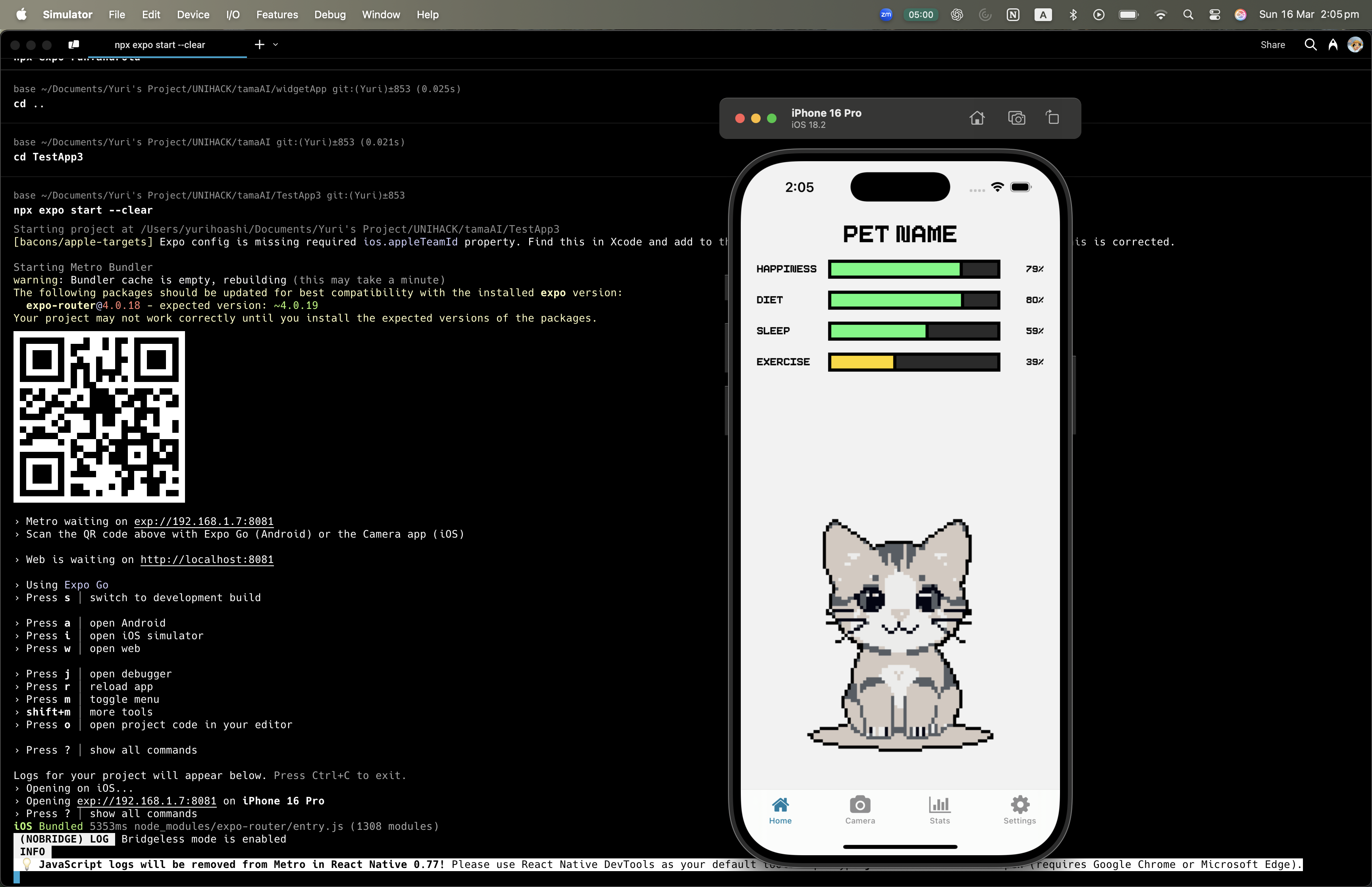Image resolution: width=1372 pixels, height=887 pixels.
Task: Rotate the device using the rotate icon
Action: [x=1052, y=118]
